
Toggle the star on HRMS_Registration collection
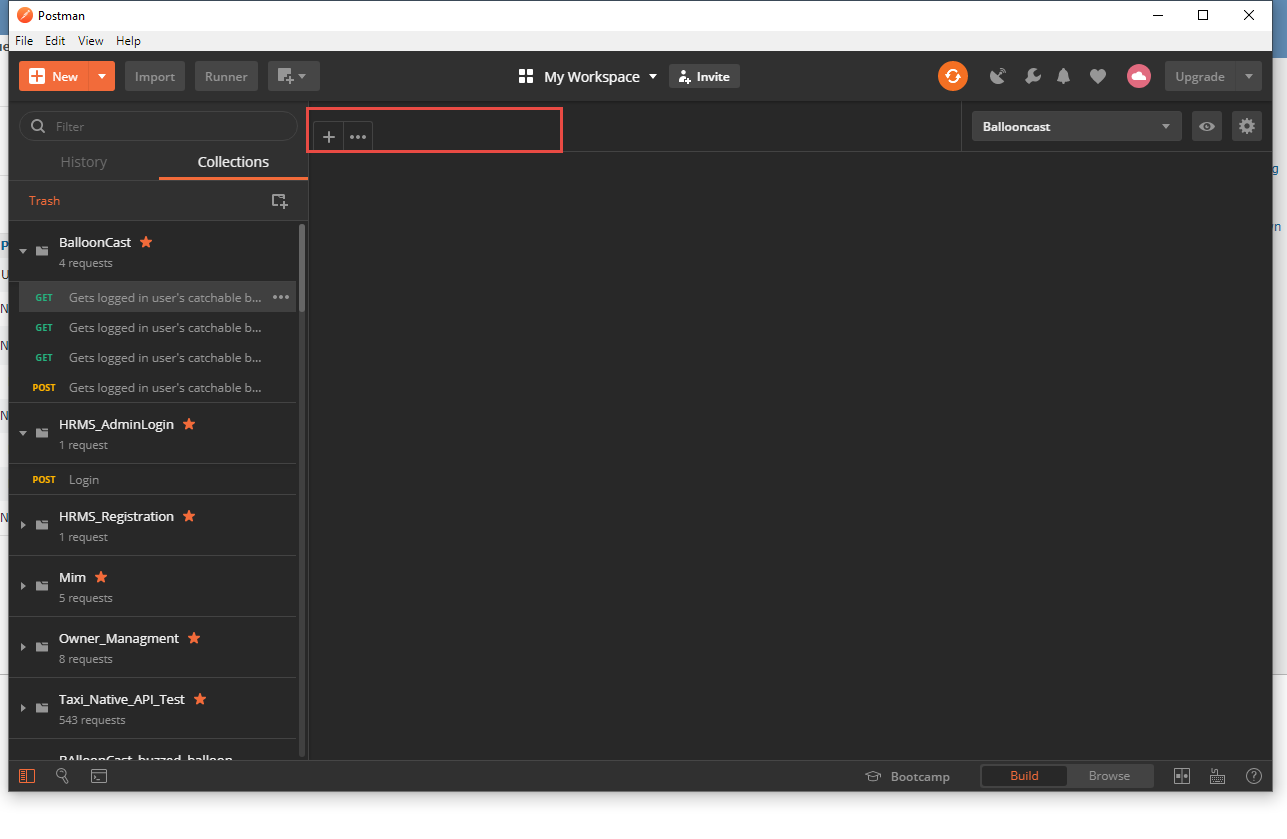click(x=189, y=516)
